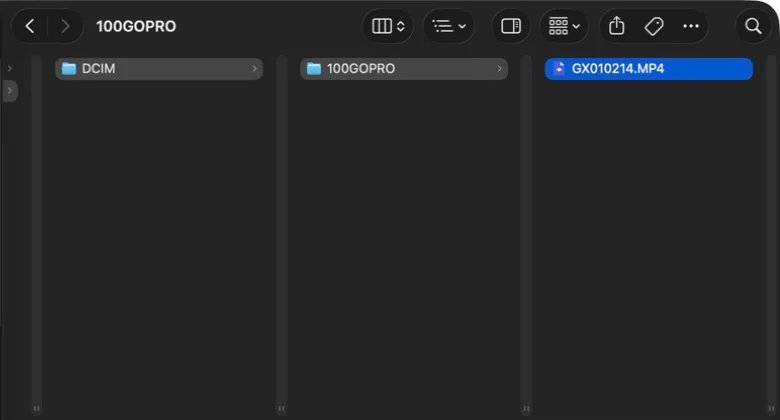Toggle the preview pane
The image size is (780, 420).
(x=511, y=26)
